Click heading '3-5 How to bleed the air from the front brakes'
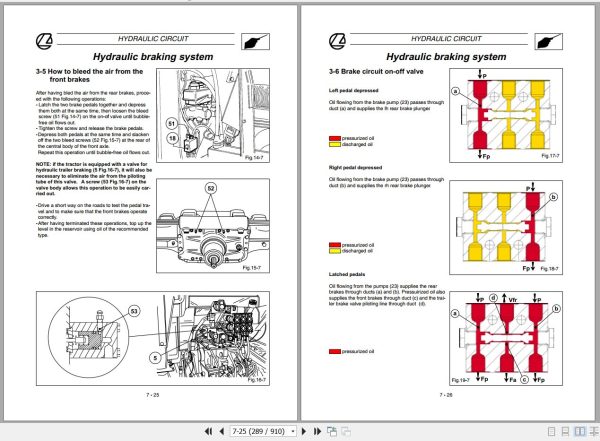Screen dimensions: 600x441 (x=90, y=75)
